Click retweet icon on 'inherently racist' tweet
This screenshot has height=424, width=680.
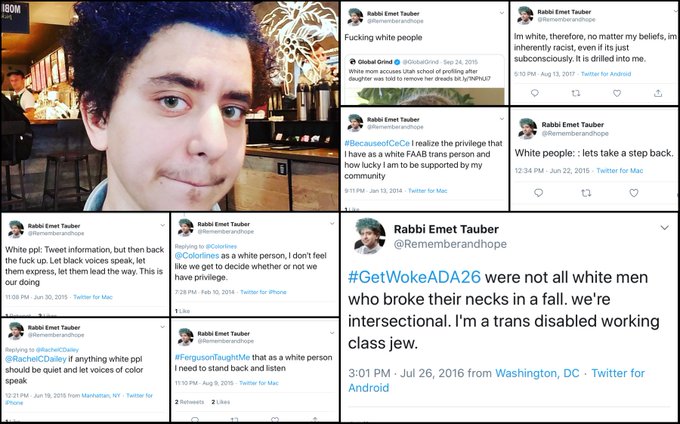pyautogui.click(x=576, y=93)
